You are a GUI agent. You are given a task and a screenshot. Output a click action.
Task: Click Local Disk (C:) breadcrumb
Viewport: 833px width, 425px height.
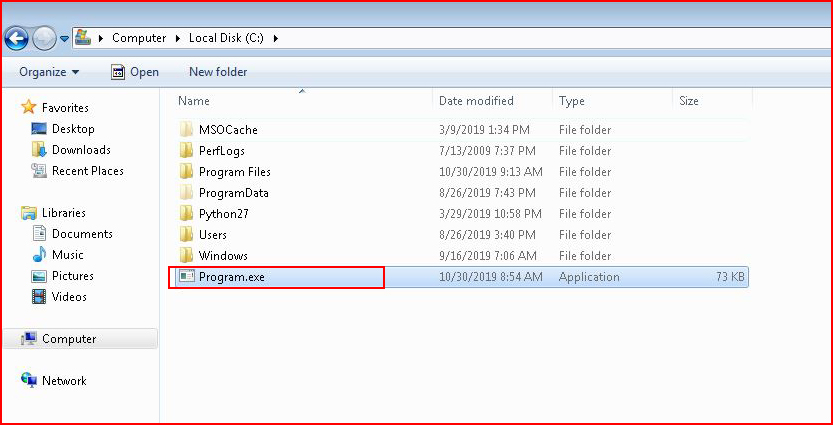click(226, 38)
